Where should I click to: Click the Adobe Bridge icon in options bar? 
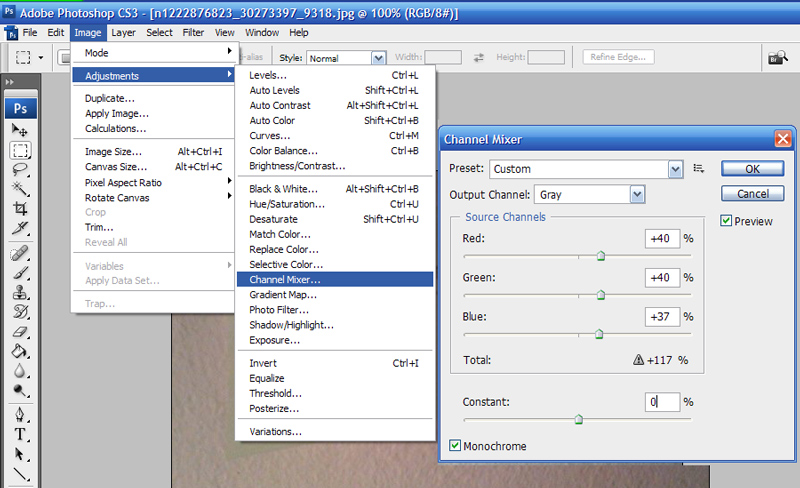pos(773,59)
